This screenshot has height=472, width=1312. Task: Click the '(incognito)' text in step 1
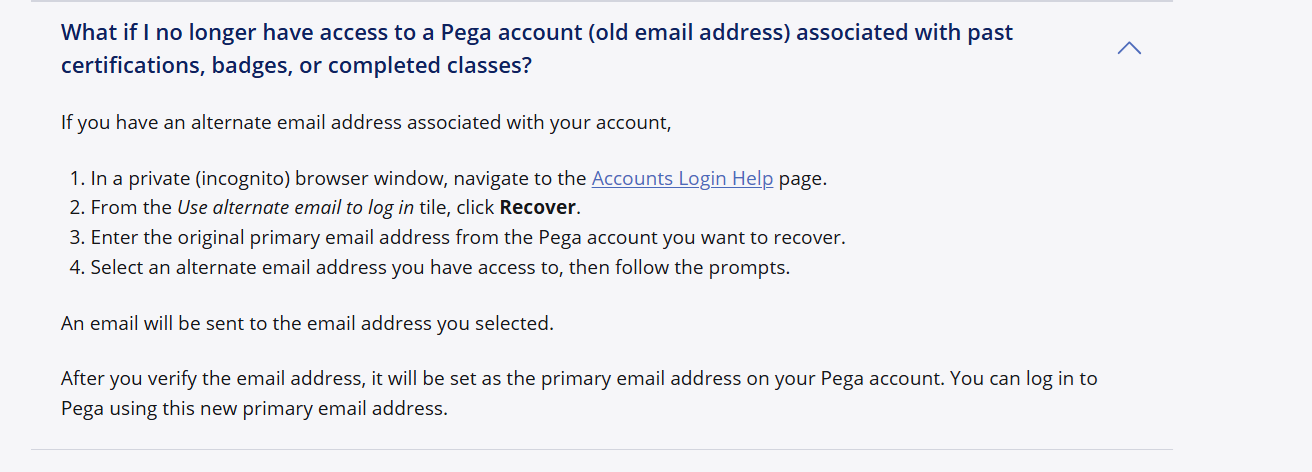pos(244,179)
